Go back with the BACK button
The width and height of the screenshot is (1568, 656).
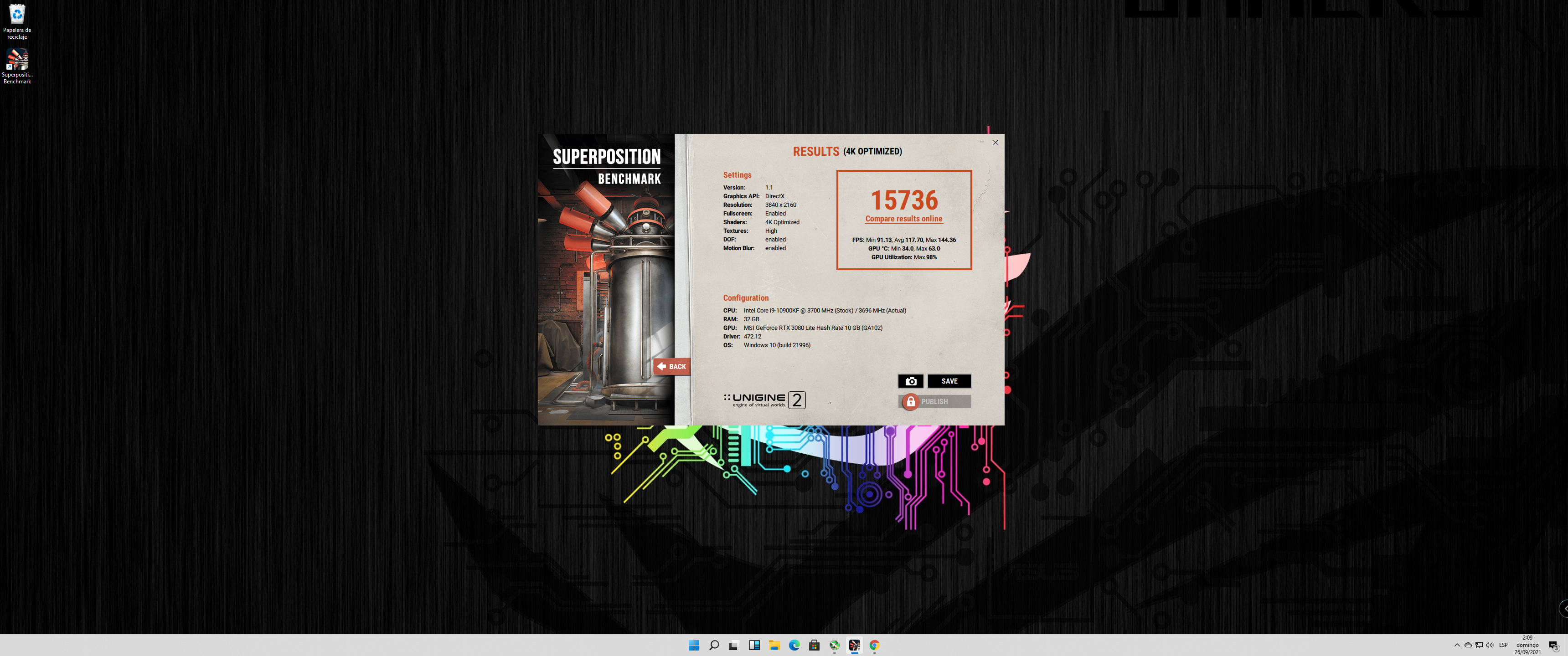point(671,366)
